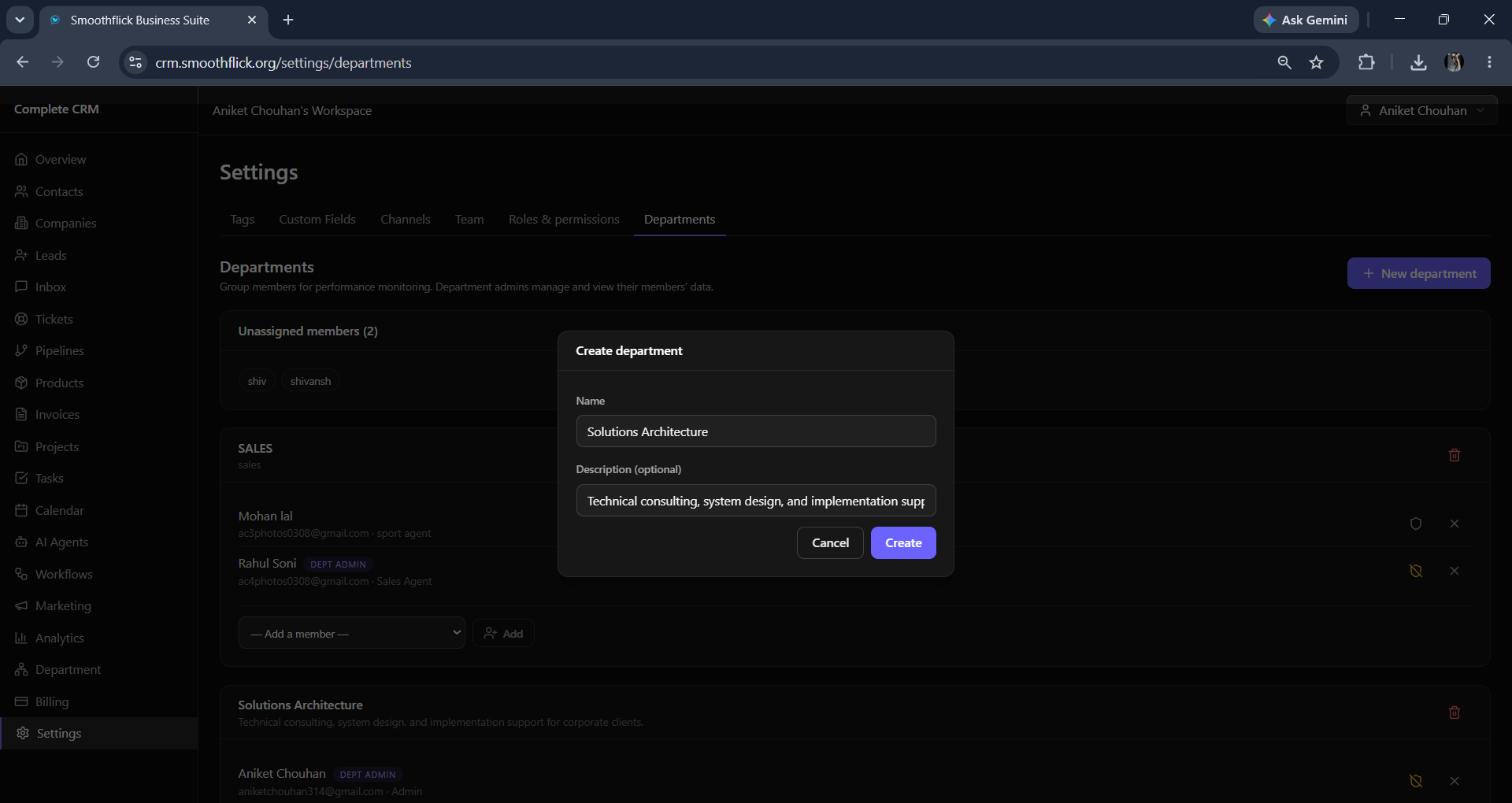The width and height of the screenshot is (1512, 803).
Task: Open the Aniket Chouhan account menu
Action: [x=1421, y=111]
